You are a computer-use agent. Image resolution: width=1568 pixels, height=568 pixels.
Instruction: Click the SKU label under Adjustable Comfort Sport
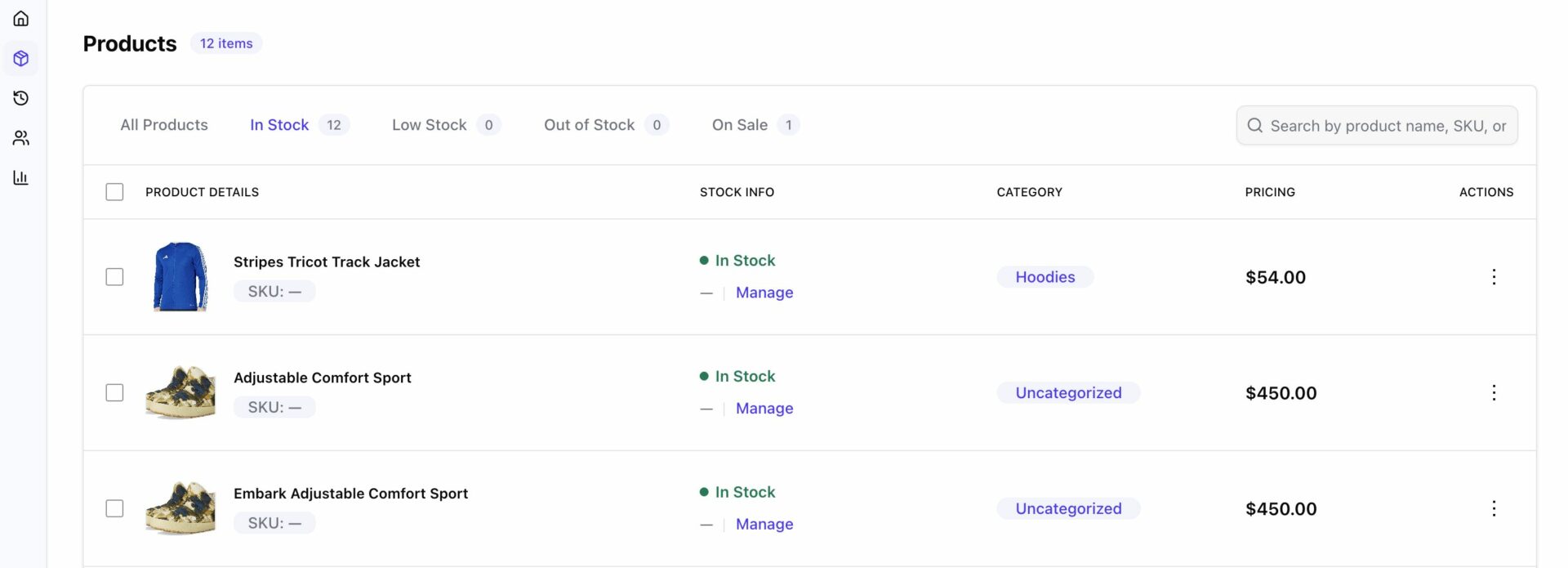click(x=274, y=407)
